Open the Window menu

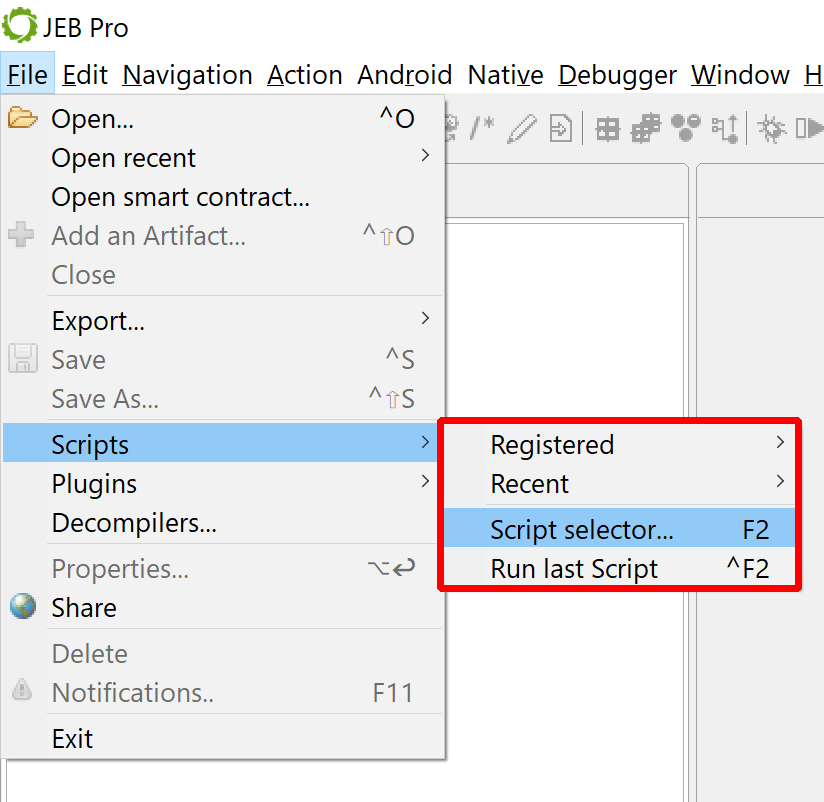(740, 75)
